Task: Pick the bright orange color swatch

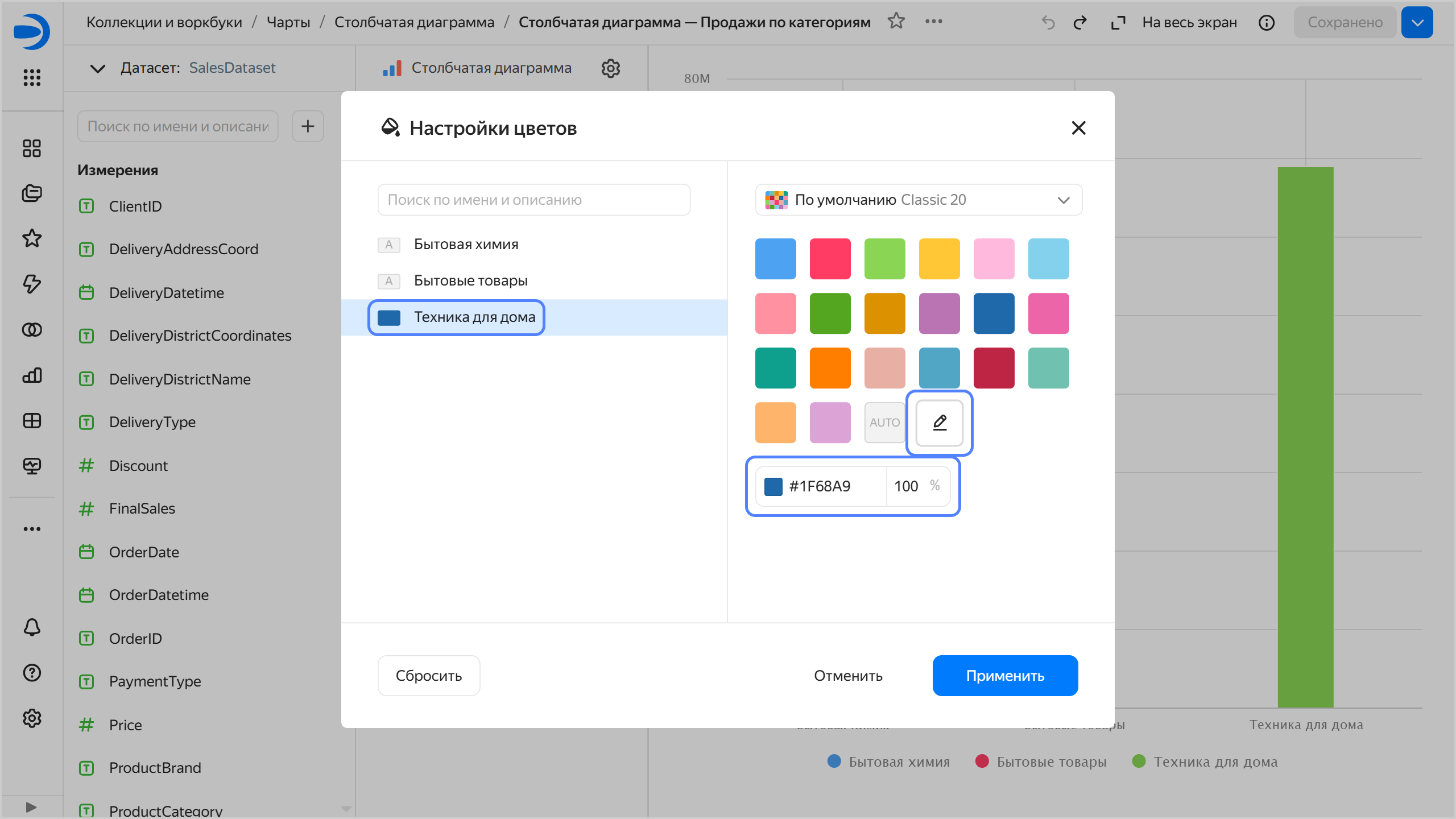Action: 830,368
